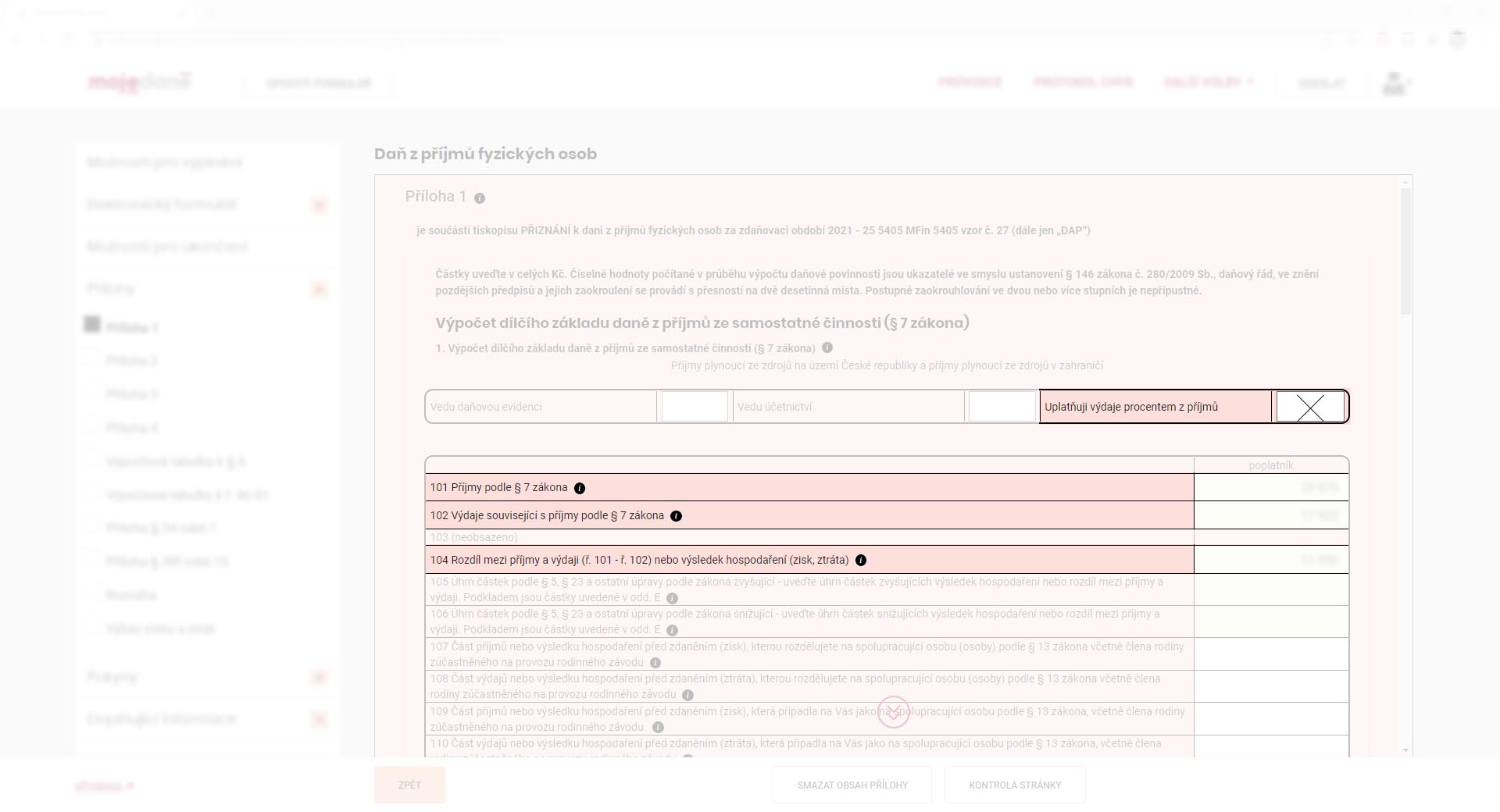1500x812 pixels.
Task: Toggle the Příloha 4 checkbox in the sidebar
Action: pos(92,426)
